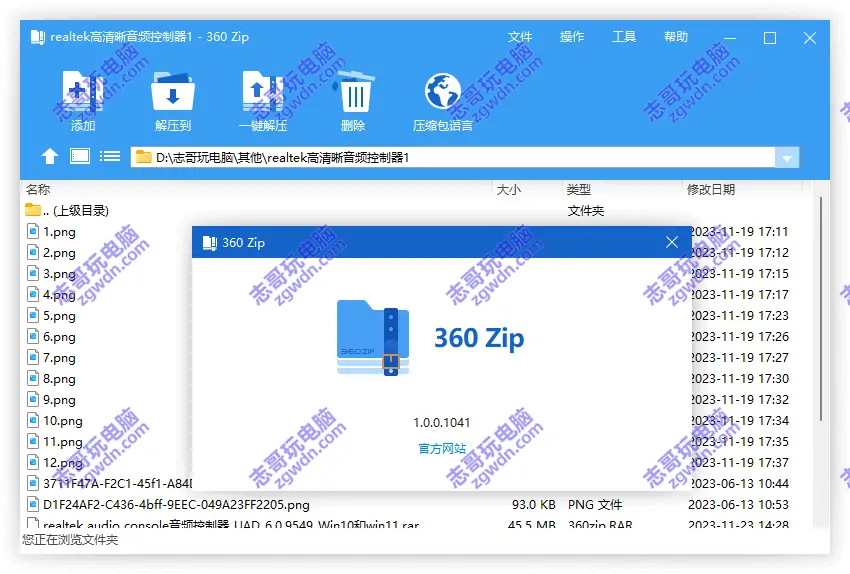
Task: Click the address path input field
Action: click(450, 157)
